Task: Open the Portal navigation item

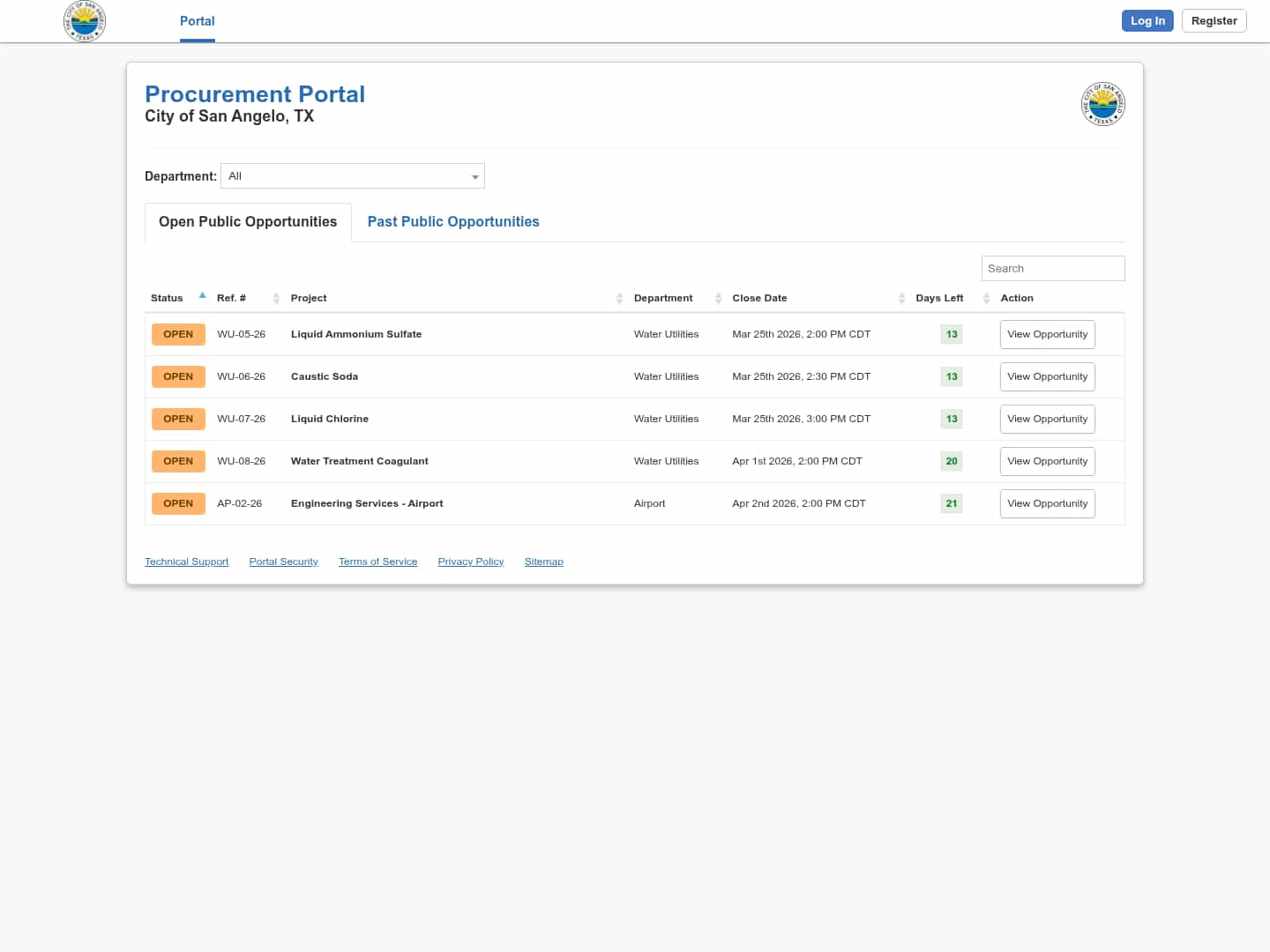Action: 197,21
